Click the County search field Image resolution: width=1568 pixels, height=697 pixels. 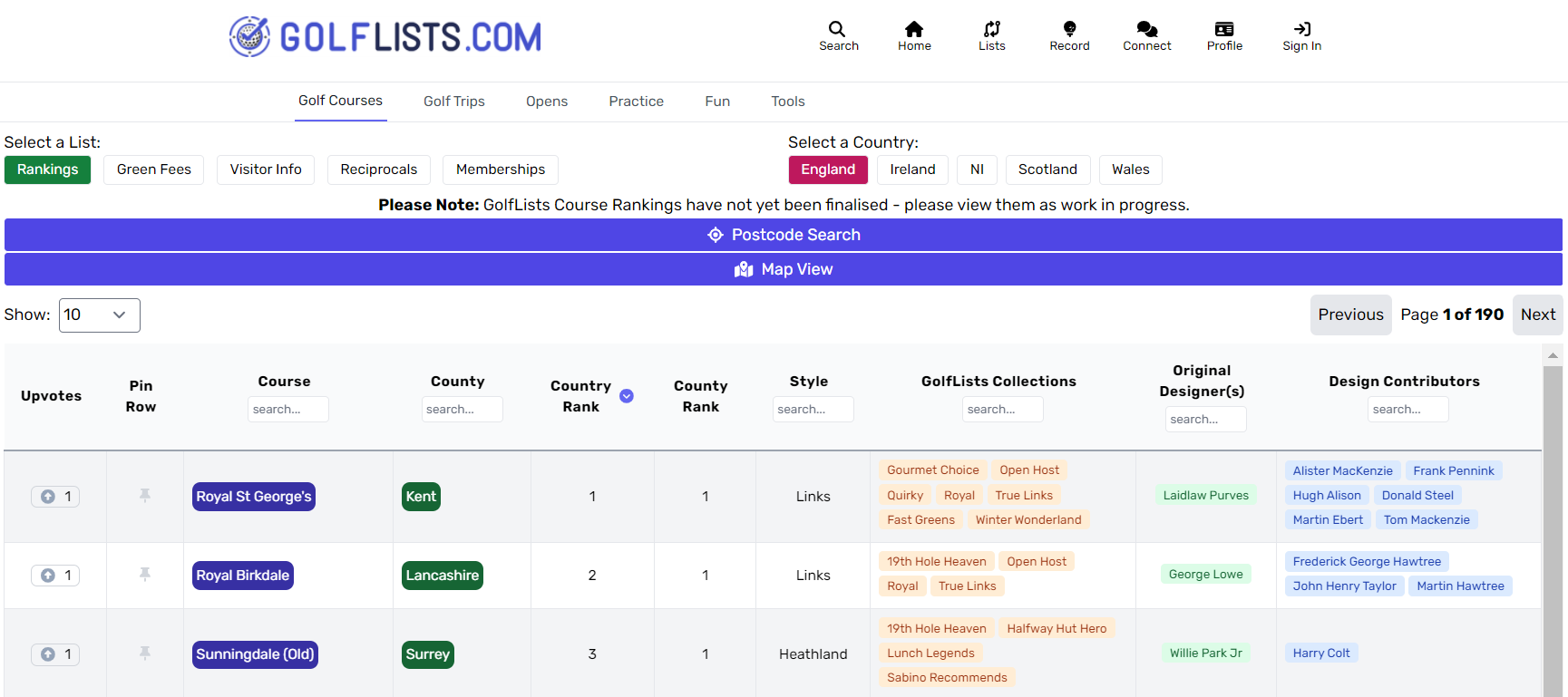pyautogui.click(x=463, y=410)
